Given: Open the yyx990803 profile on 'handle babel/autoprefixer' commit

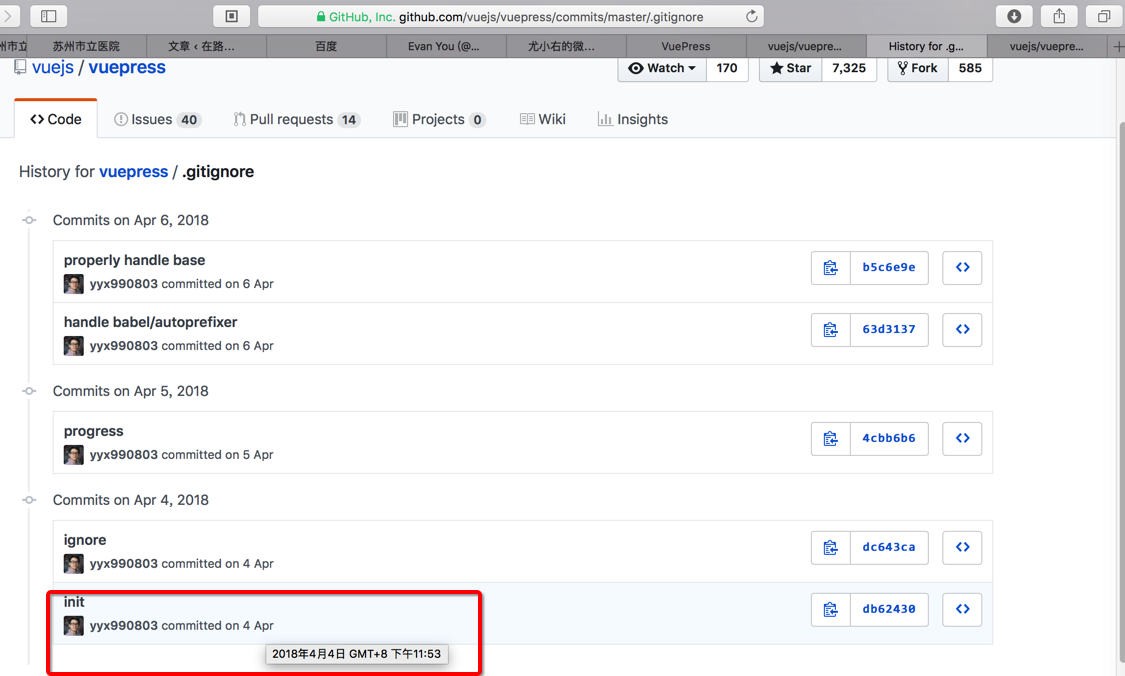Looking at the screenshot, I should click(123, 345).
